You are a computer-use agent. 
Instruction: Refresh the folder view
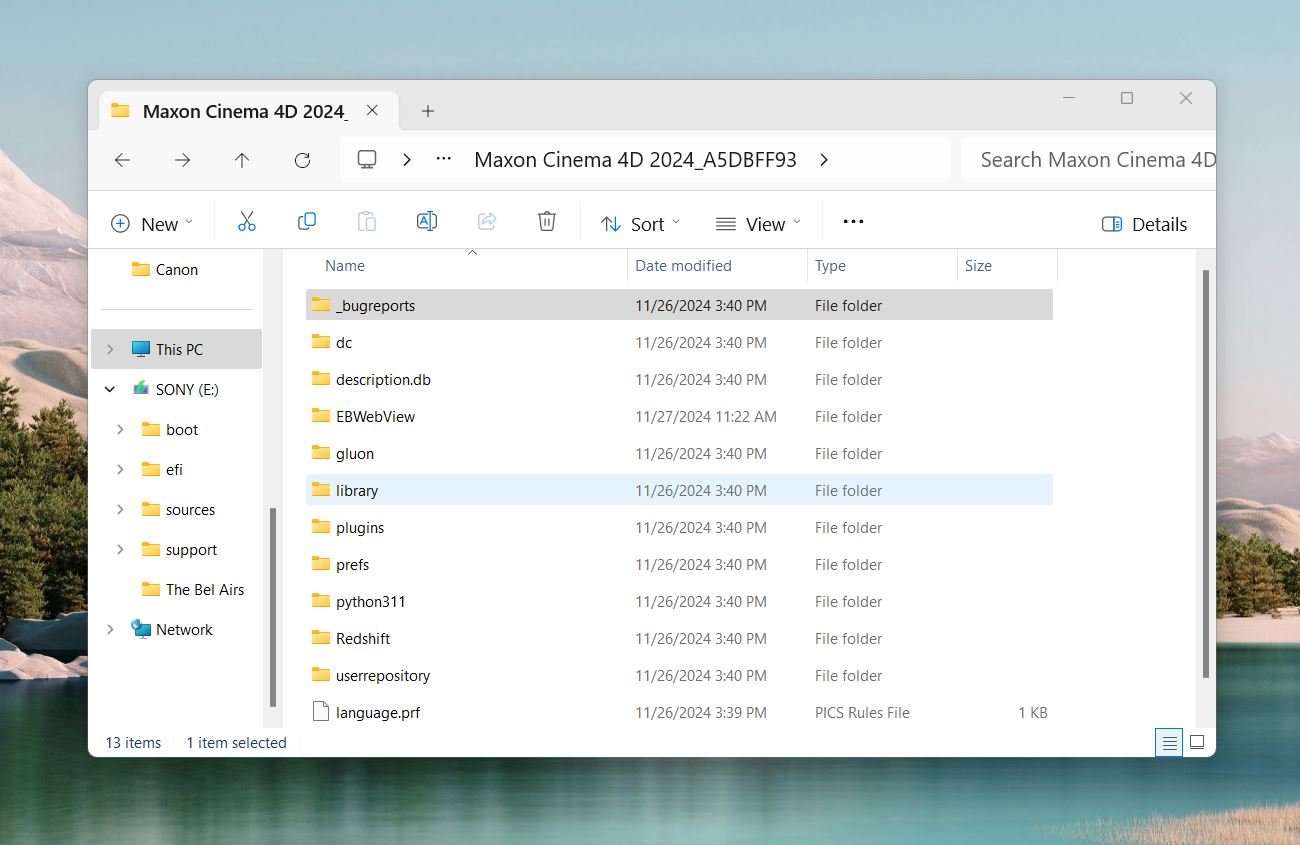click(302, 160)
